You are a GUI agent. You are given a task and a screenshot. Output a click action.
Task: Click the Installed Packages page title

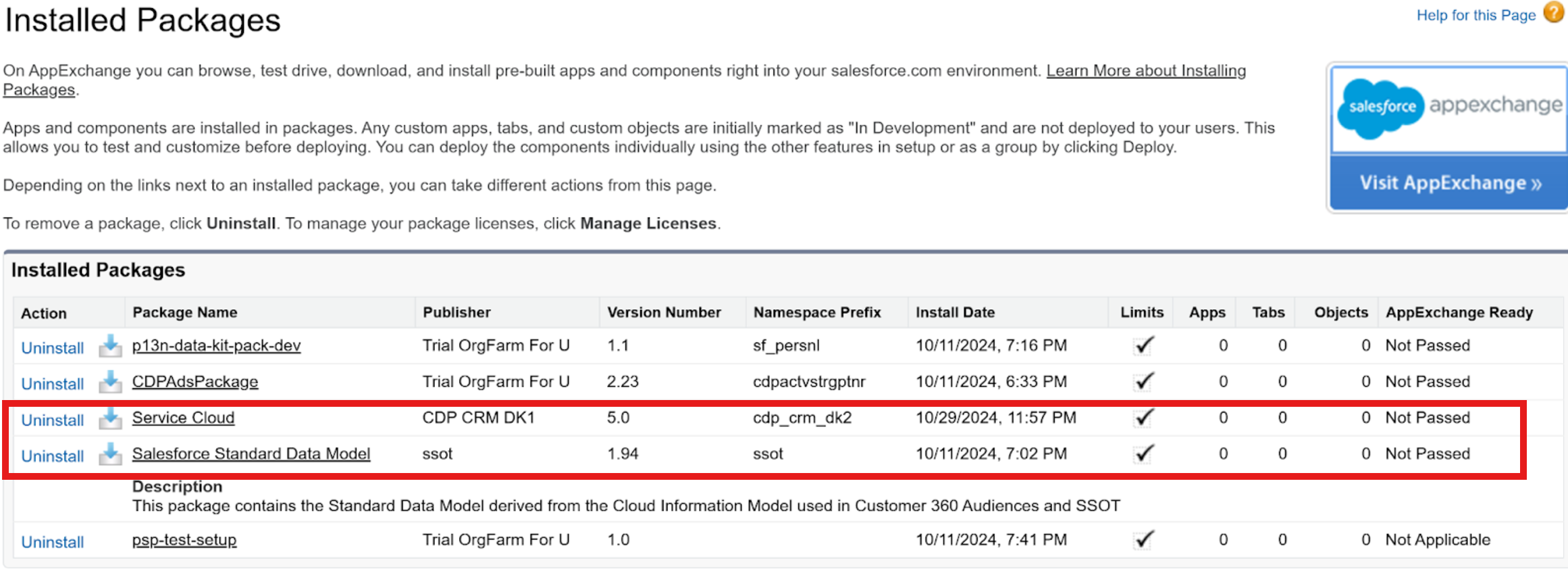click(x=143, y=20)
